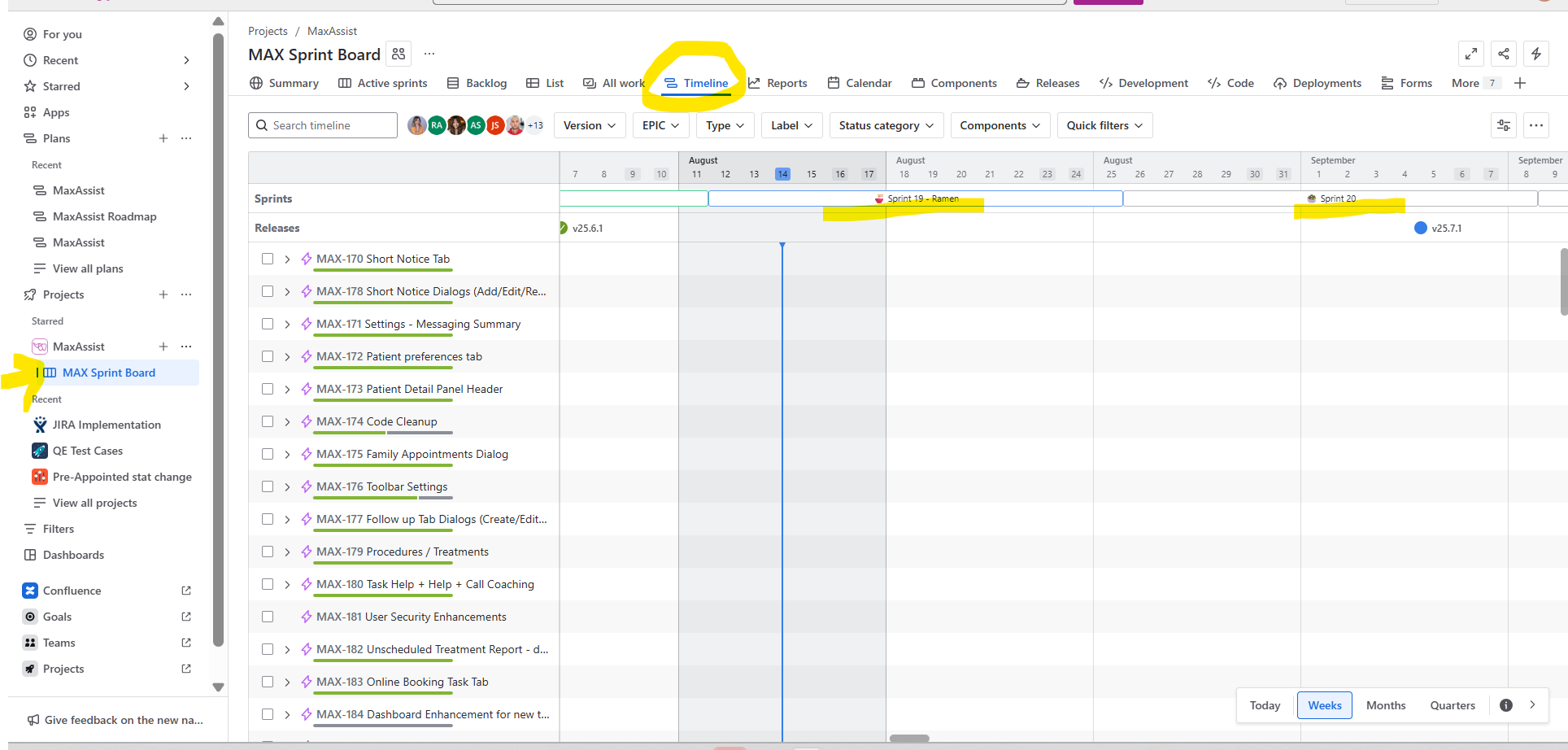Click the vertical timeline scrollbar thumb
Image resolution: width=1568 pixels, height=750 pixels.
click(x=1563, y=281)
